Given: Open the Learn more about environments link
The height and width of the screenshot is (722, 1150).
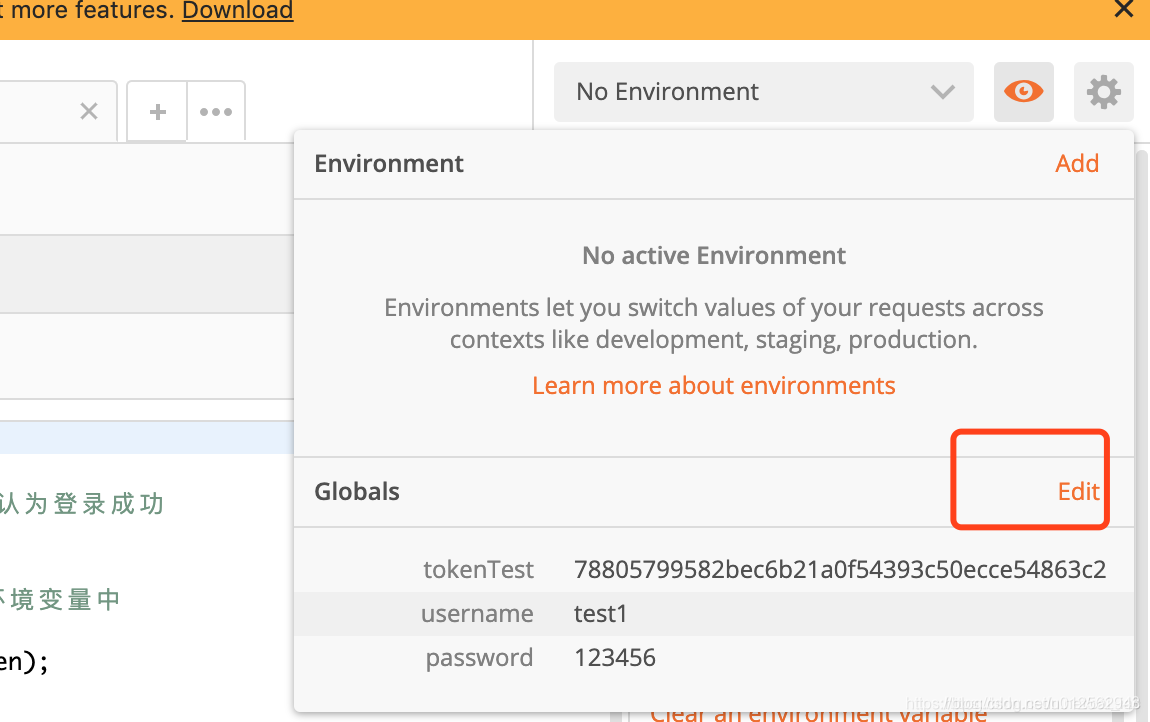Looking at the screenshot, I should [x=714, y=386].
